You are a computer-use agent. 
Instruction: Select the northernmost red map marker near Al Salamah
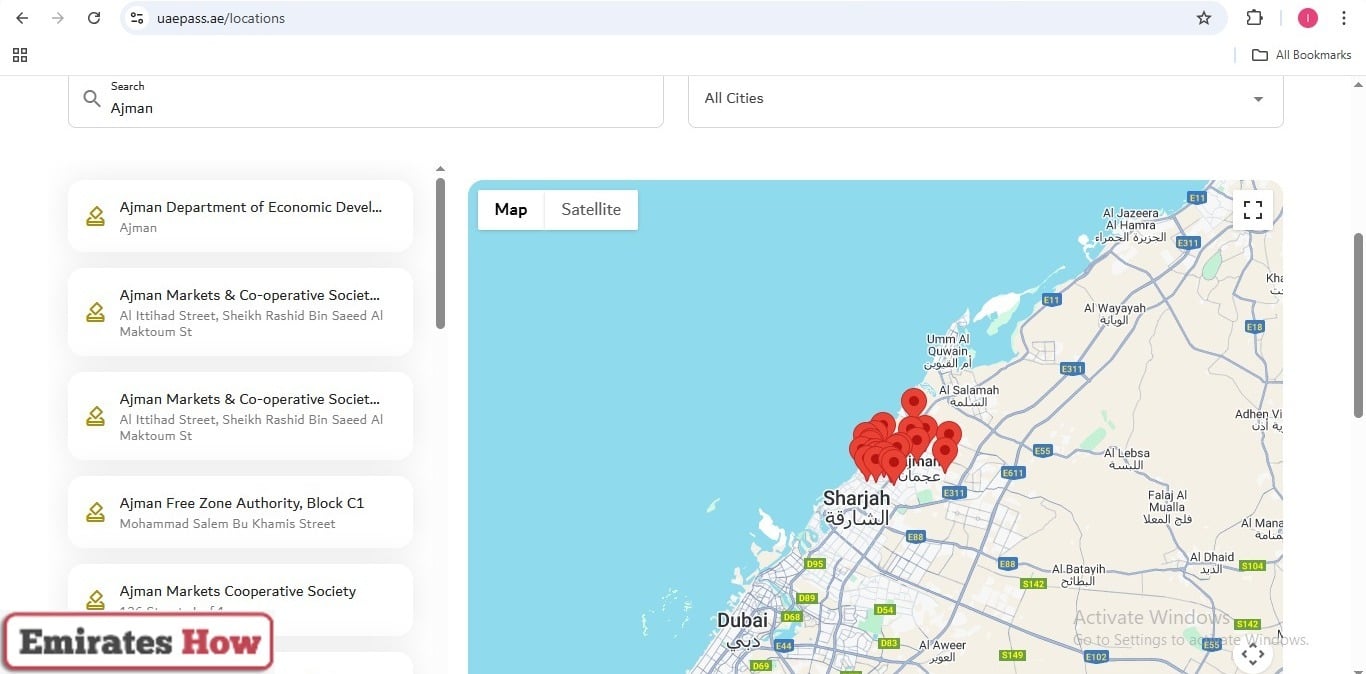[x=913, y=402]
